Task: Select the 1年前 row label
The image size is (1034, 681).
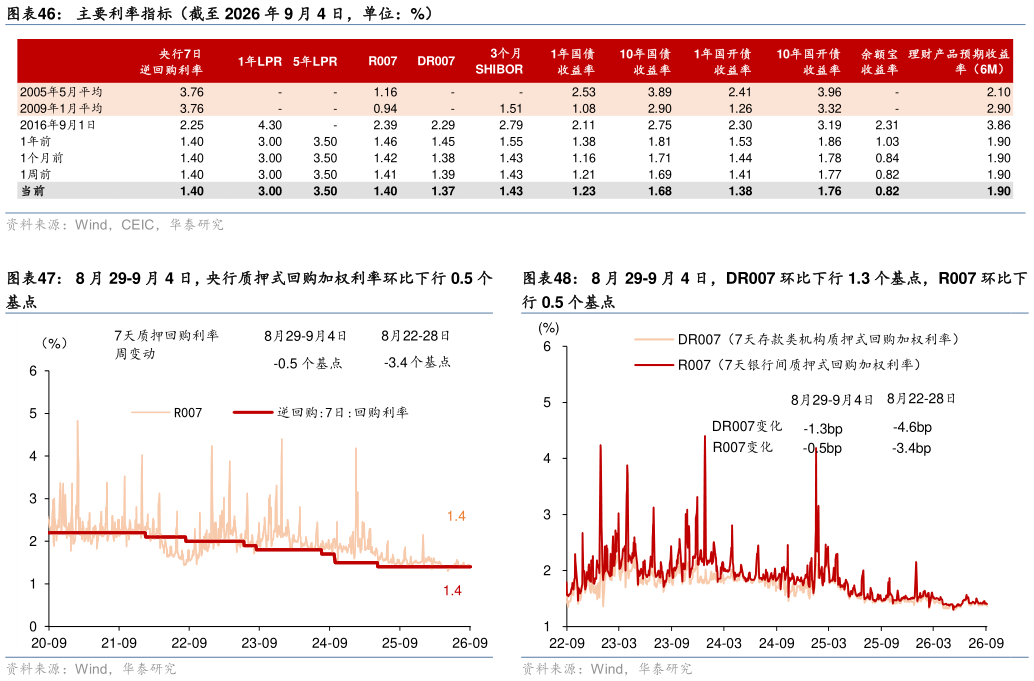Action: tap(36, 141)
